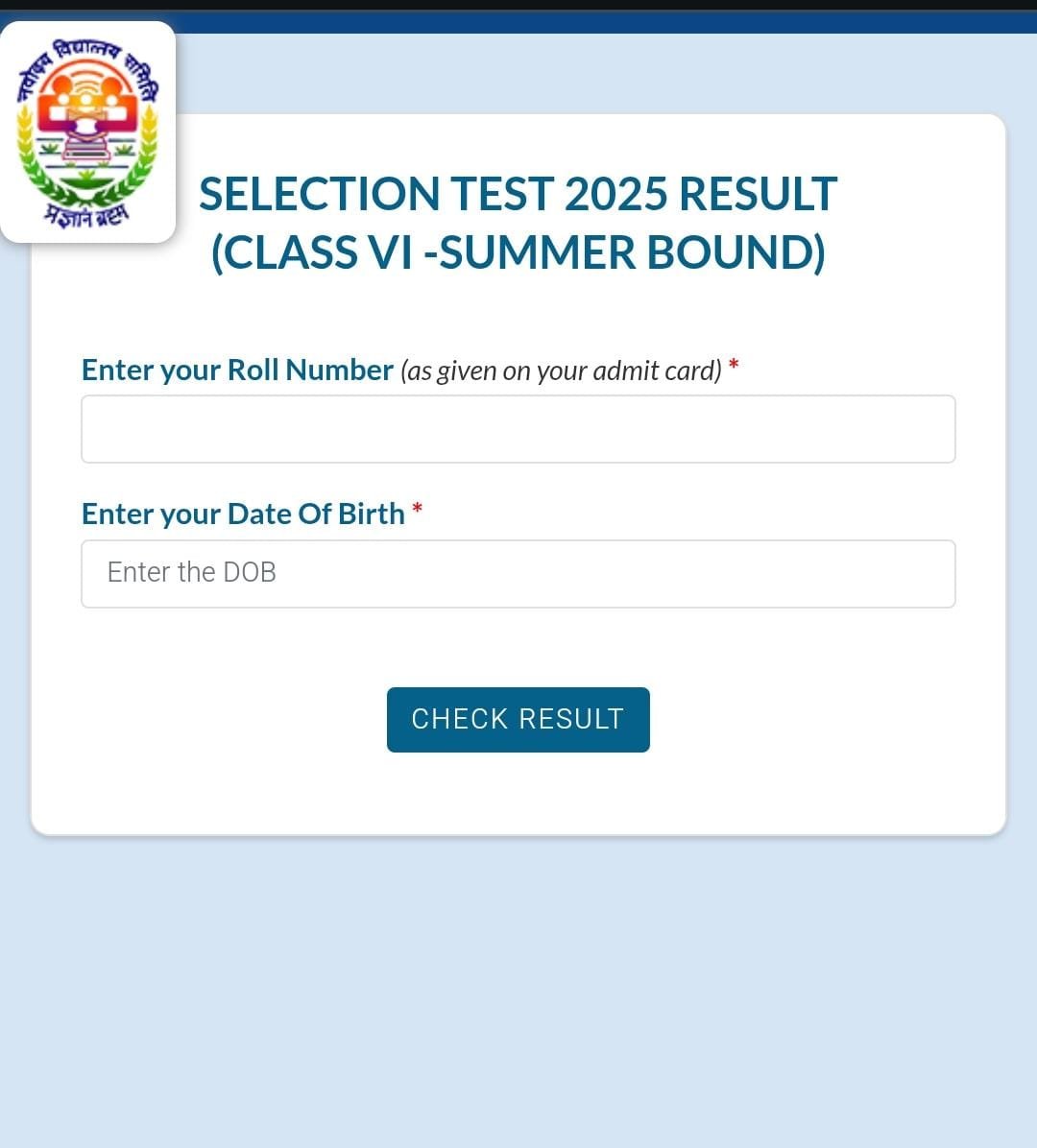Click the "as given on your admit card" hint
The image size is (1037, 1148).
[x=561, y=371]
